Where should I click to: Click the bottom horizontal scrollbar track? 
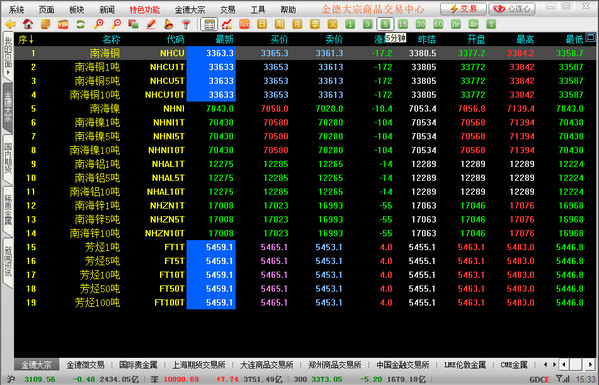(x=576, y=364)
